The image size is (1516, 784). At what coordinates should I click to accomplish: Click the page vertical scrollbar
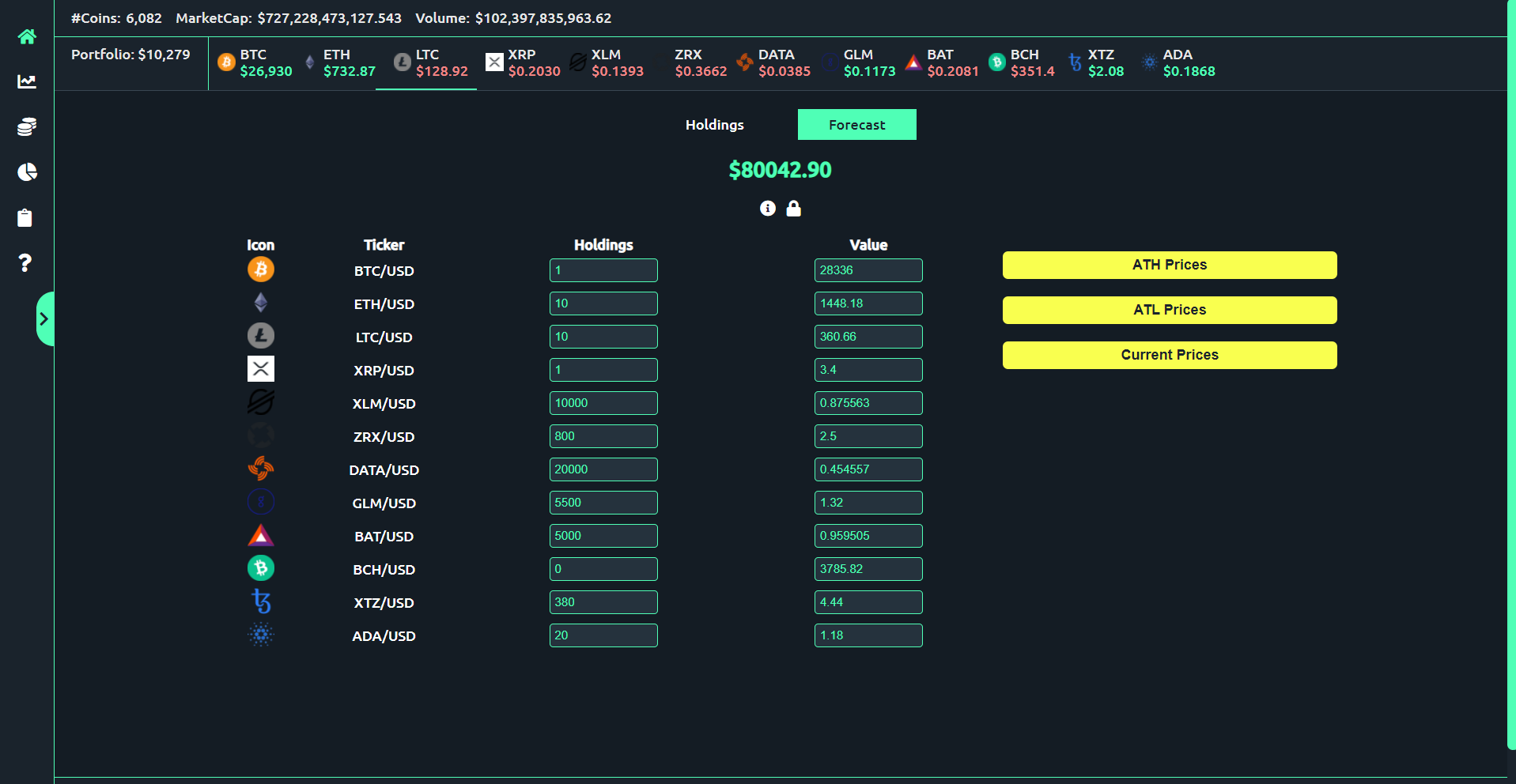pos(1511,375)
